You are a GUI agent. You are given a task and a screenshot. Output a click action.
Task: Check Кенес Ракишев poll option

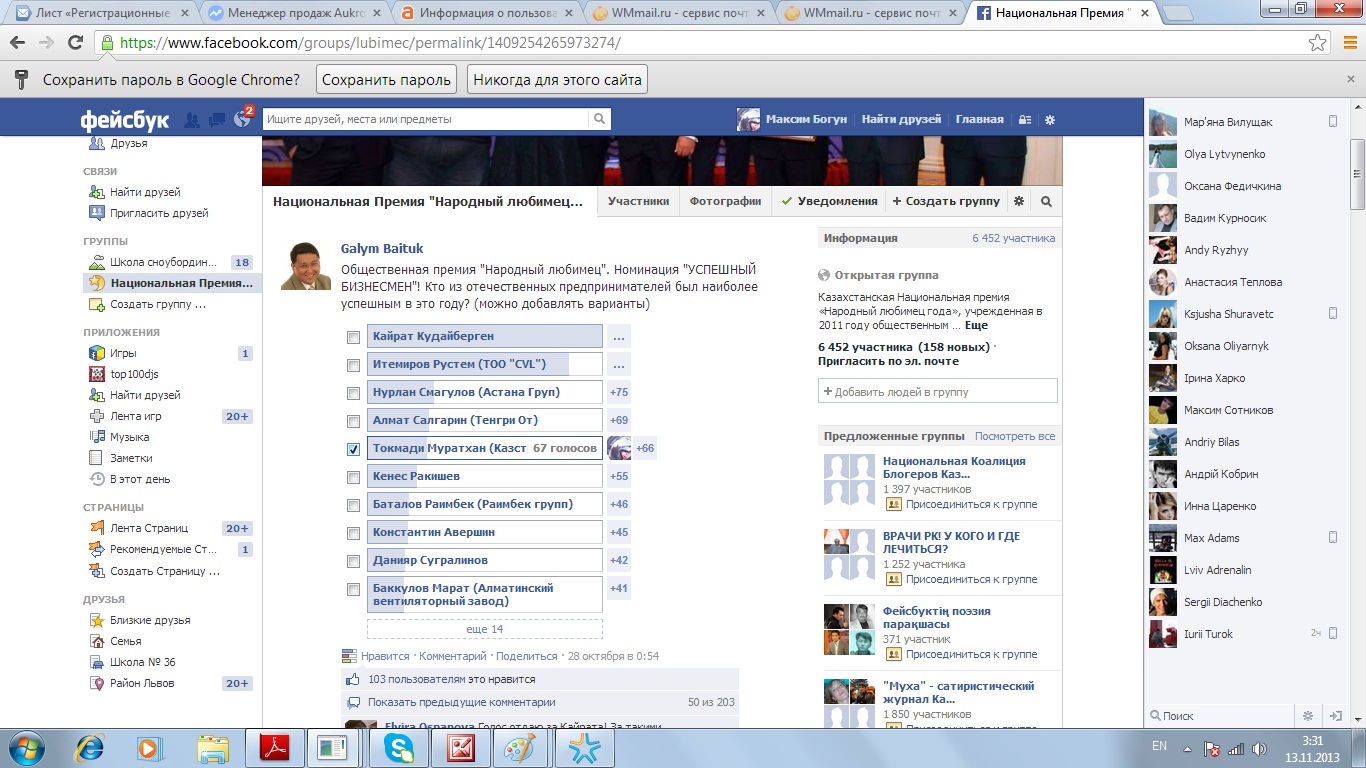(353, 477)
